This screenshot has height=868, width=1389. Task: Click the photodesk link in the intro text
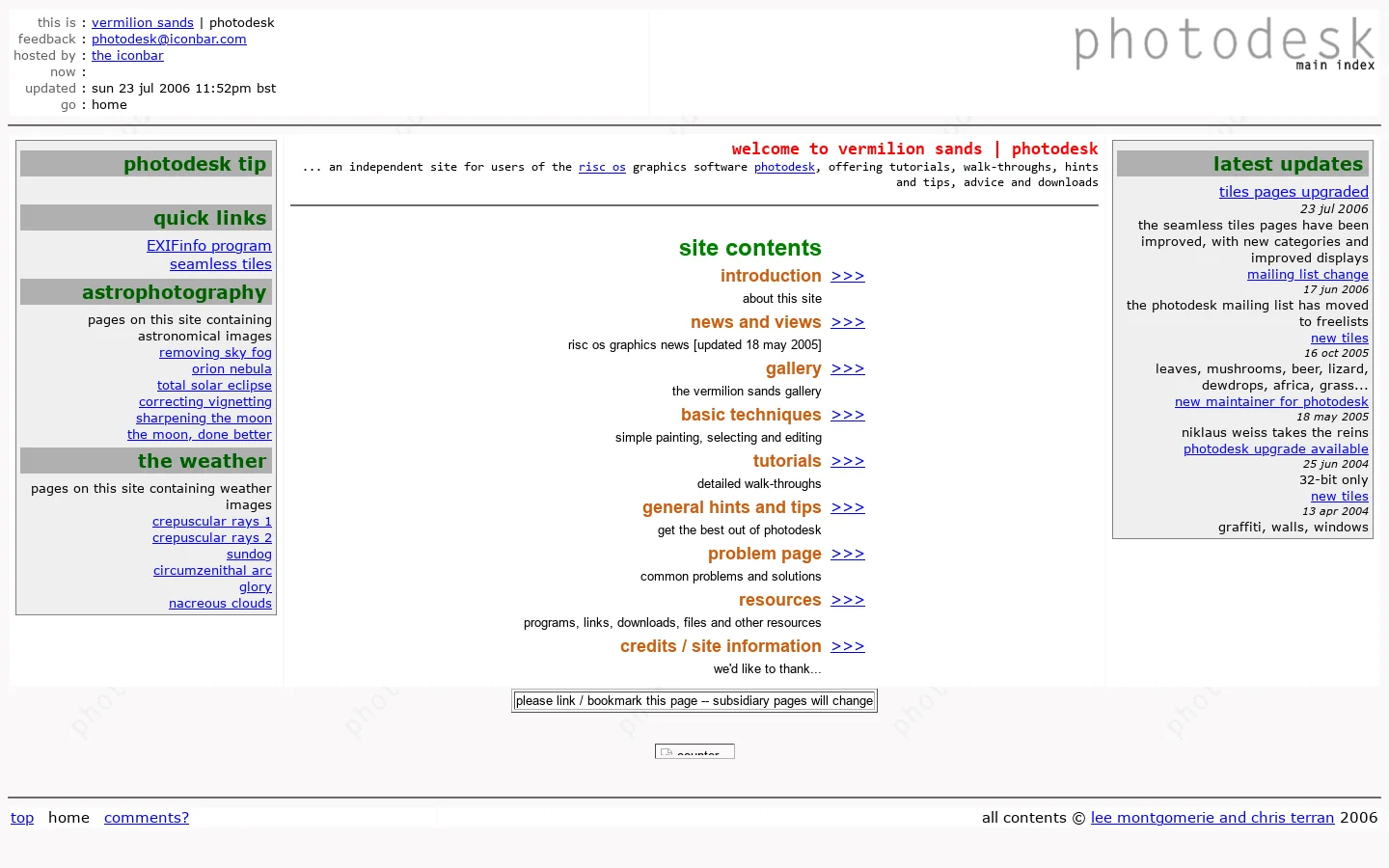(x=784, y=167)
